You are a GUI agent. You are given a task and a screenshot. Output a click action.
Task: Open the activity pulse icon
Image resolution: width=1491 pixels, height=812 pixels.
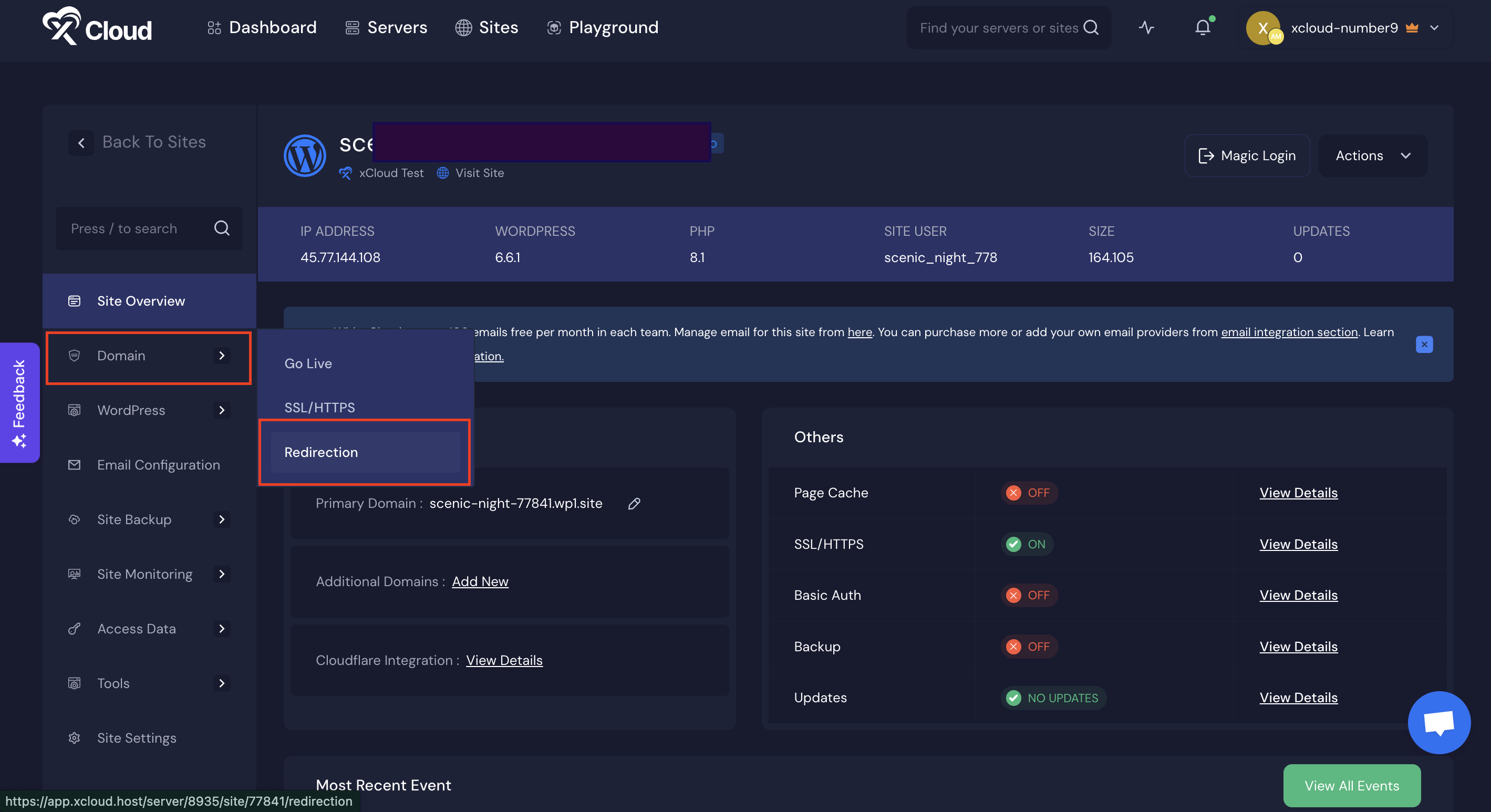click(x=1146, y=27)
